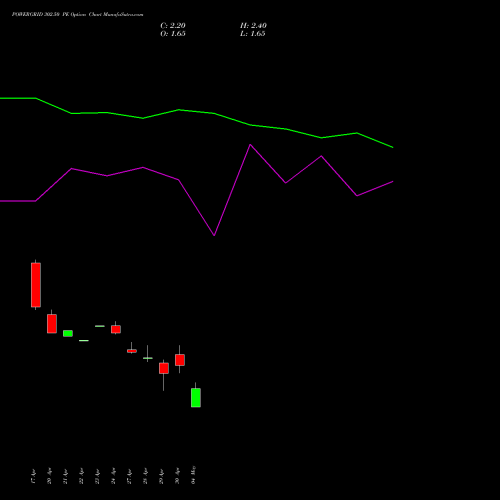Click the open value "O: 1.65"
Image resolution: width=500 pixels, height=500 pixels.
click(x=173, y=34)
